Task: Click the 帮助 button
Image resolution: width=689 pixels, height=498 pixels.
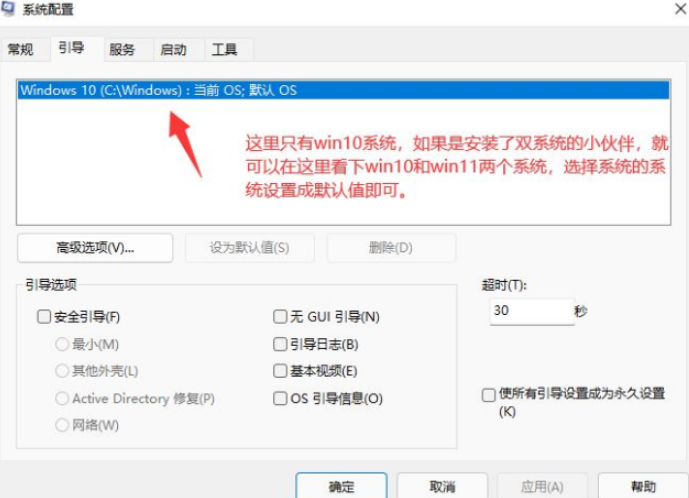Action: (643, 486)
